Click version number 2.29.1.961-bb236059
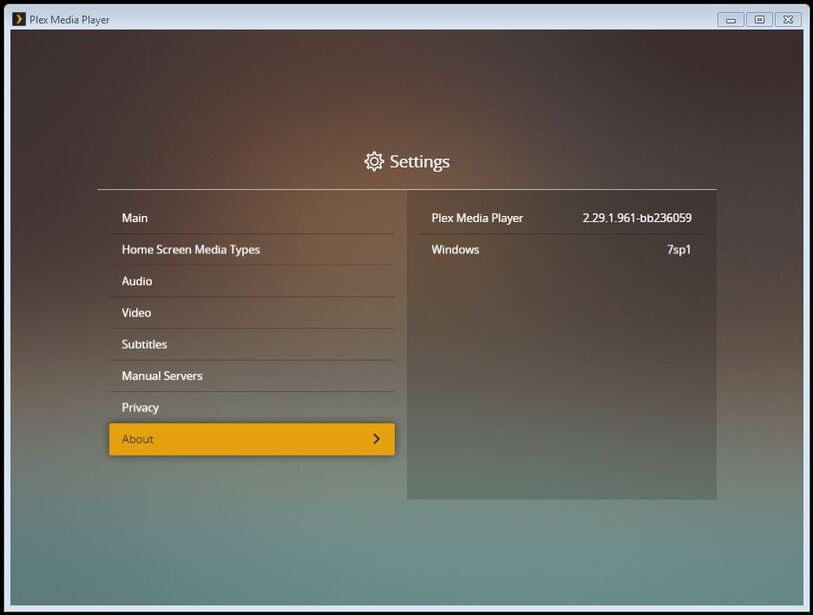813x615 pixels. (637, 218)
